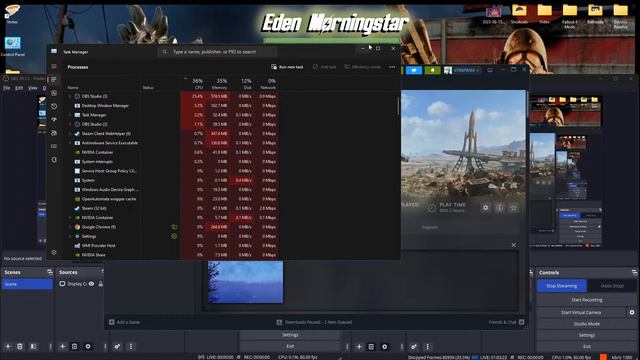Click the green notifications bell in Steam
The image size is (640, 360).
coord(433,70)
